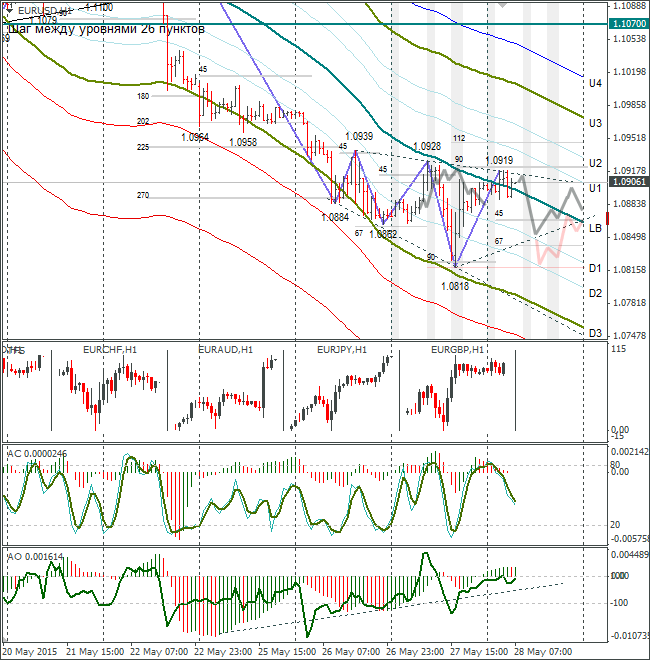Click the 21 May 15:00 time label
Viewport: 650px width, 660px height.
point(95,652)
